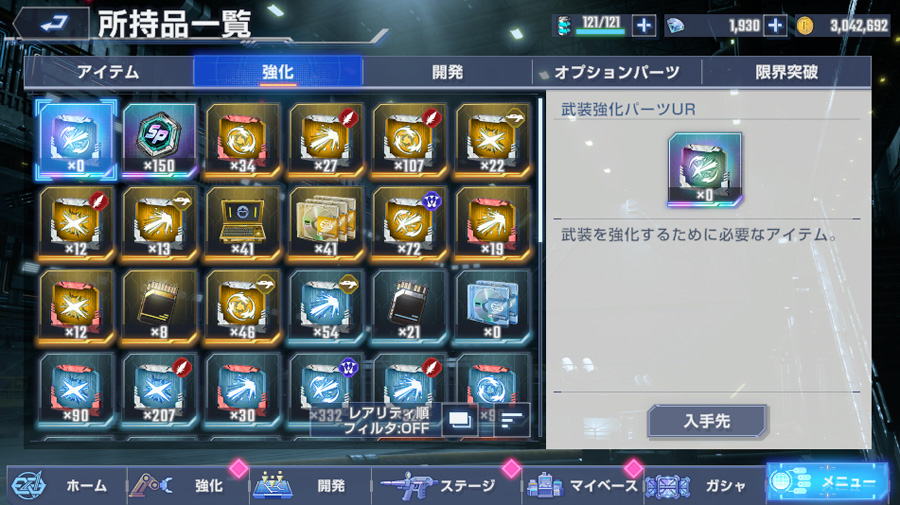Select the gold memory card item ×8
This screenshot has width=900, height=505.
tap(160, 306)
